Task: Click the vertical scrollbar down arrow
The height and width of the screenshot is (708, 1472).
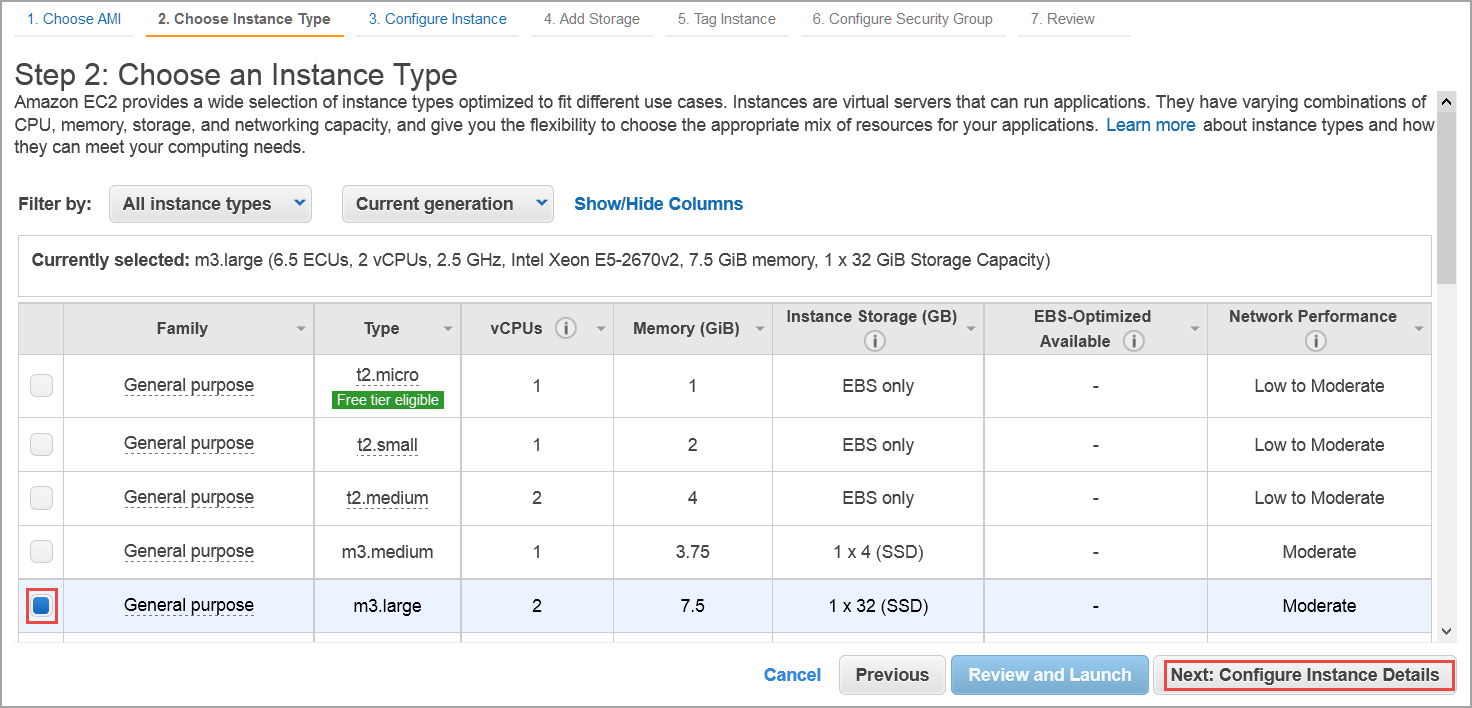Action: 1447,632
